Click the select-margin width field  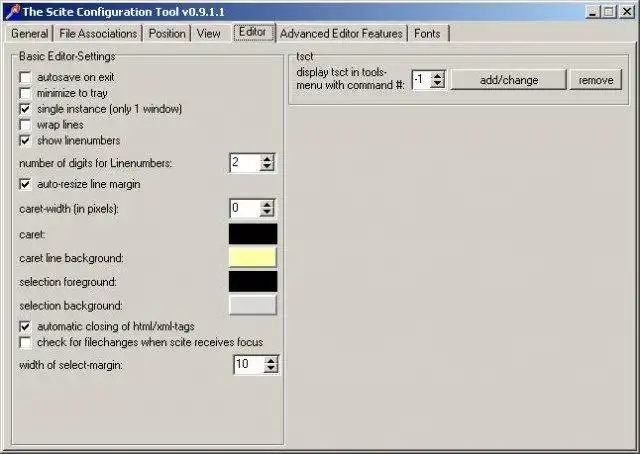pyautogui.click(x=249, y=365)
